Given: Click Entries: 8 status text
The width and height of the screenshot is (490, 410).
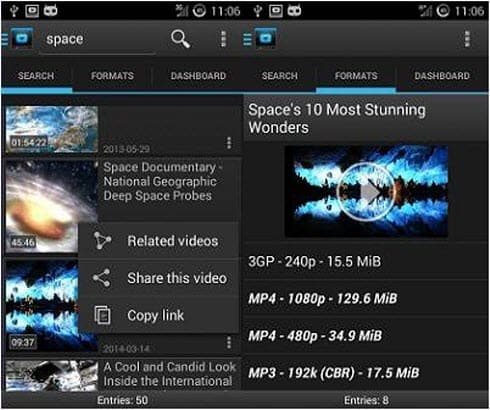Looking at the screenshot, I should 366,400.
